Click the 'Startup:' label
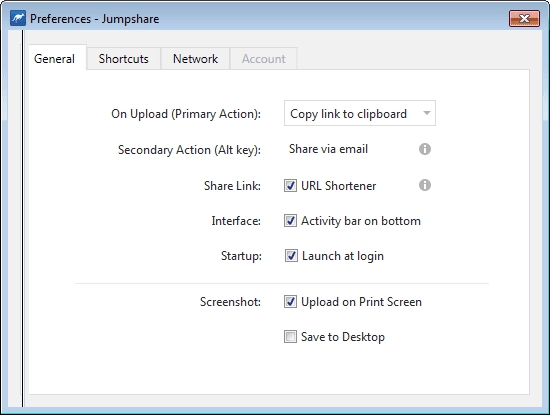Image resolution: width=550 pixels, height=415 pixels. (x=241, y=256)
